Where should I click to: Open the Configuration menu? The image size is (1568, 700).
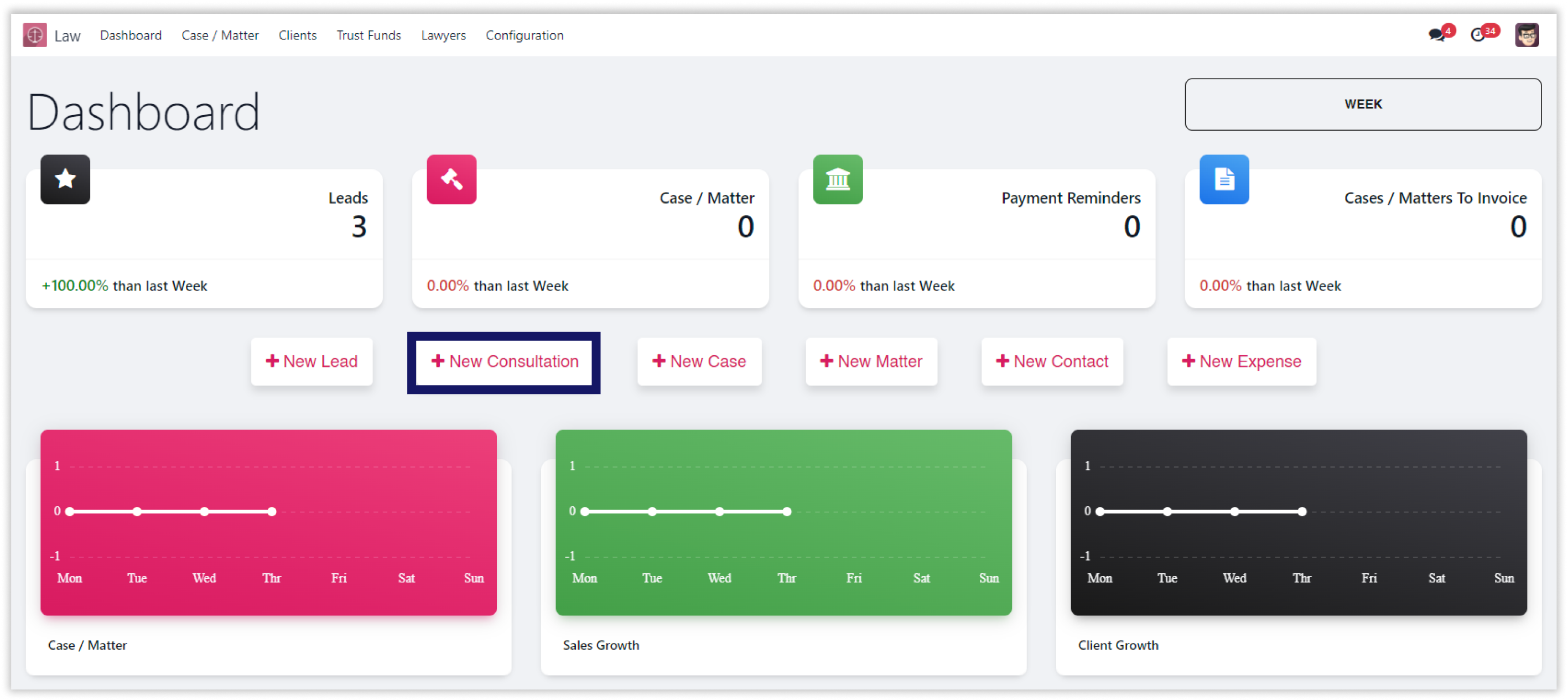pos(525,35)
